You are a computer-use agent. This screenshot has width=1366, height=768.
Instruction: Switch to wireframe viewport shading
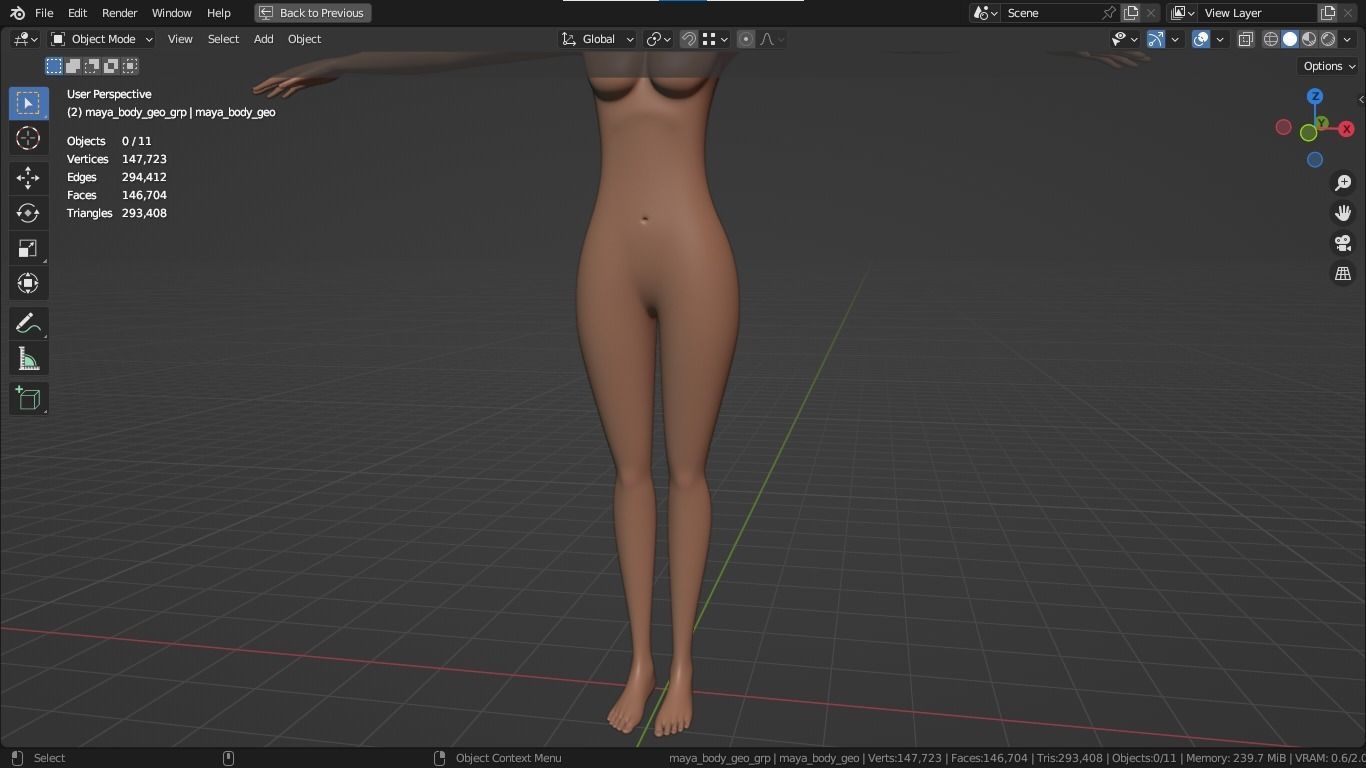[1271, 39]
